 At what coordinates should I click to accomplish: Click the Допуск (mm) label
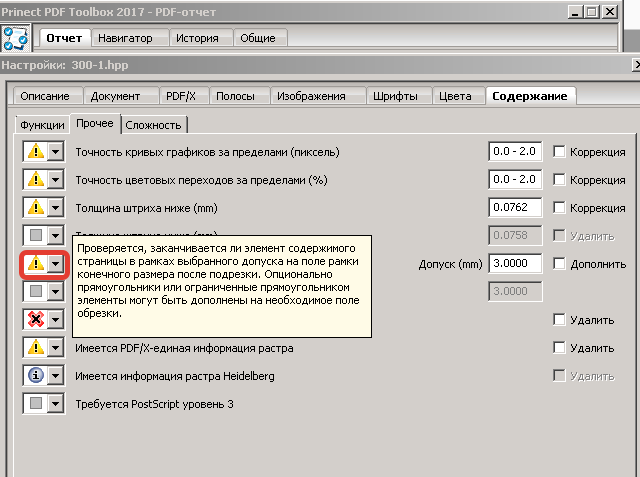click(450, 264)
